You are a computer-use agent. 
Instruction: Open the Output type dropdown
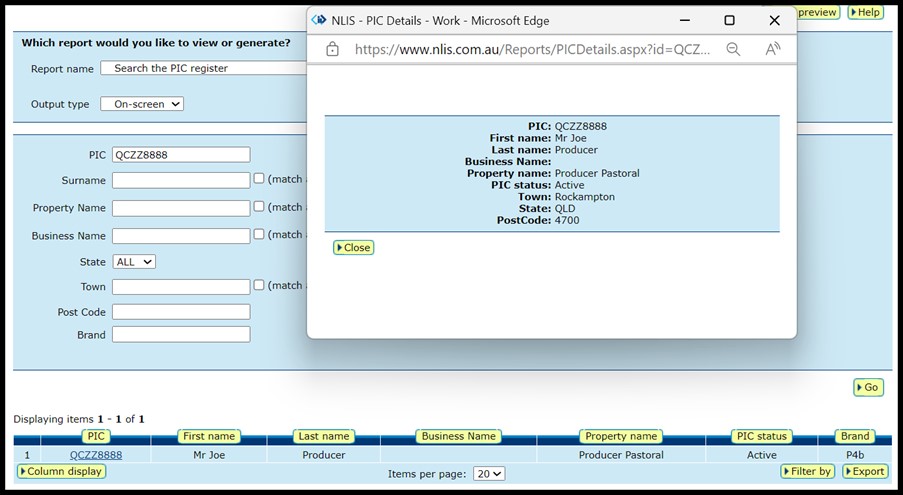[x=147, y=104]
